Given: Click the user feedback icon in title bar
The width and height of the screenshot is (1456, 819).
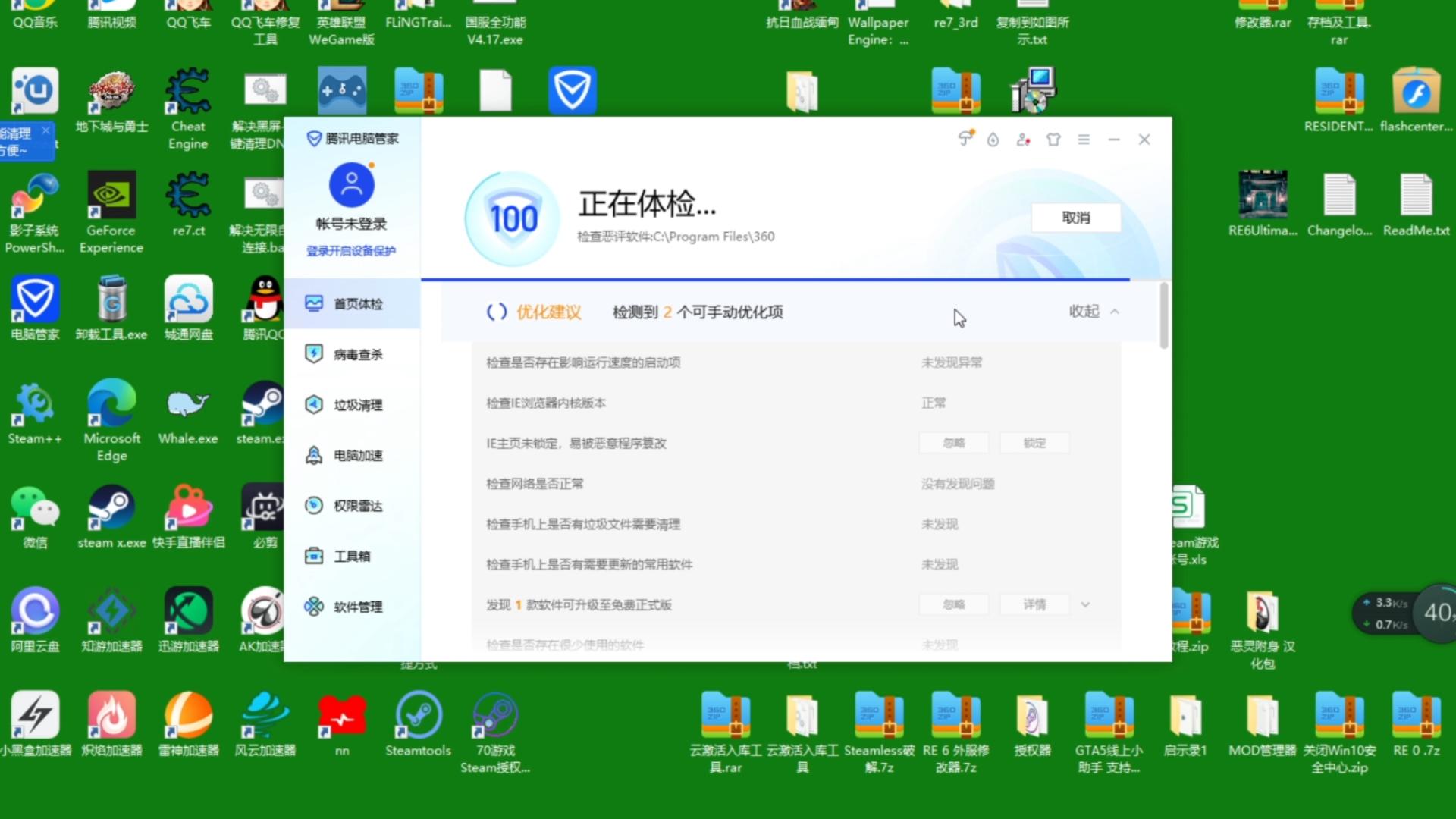Looking at the screenshot, I should pyautogui.click(x=1023, y=140).
